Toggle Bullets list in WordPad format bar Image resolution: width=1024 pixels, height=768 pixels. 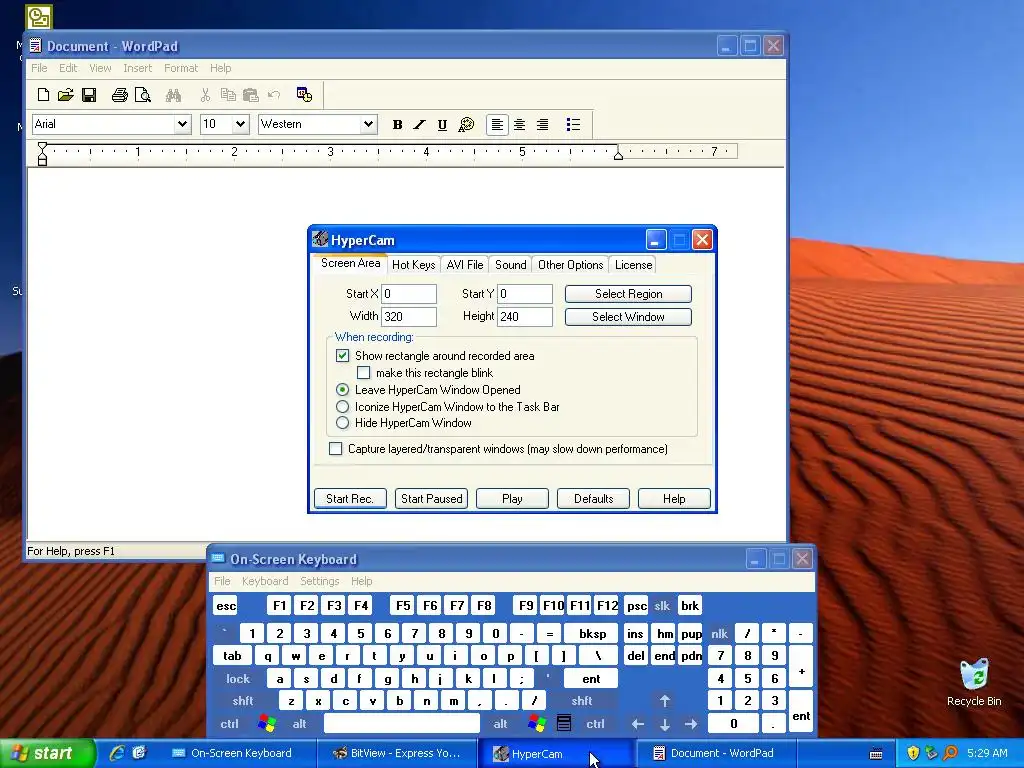tap(573, 125)
